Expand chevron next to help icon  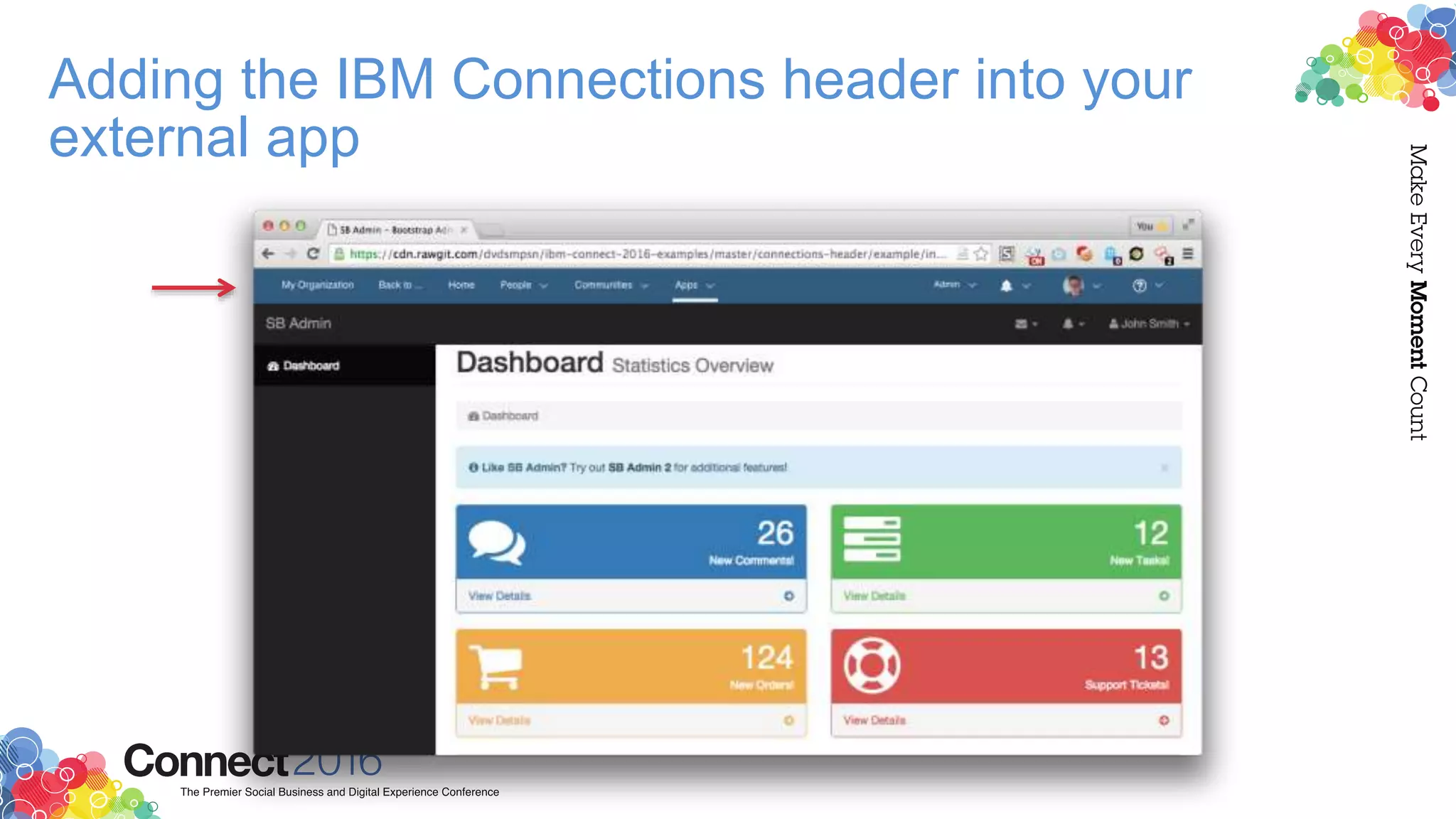click(x=1160, y=286)
